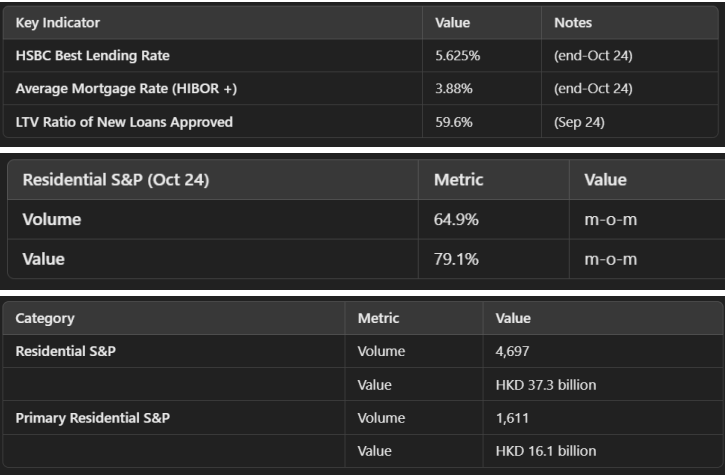Select the 1,611 volume cell
This screenshot has height=475, width=725.
(513, 418)
